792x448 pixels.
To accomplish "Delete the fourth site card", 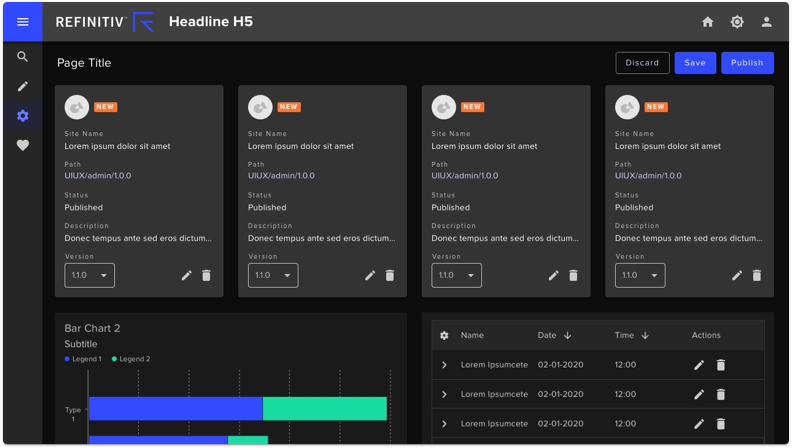I will tap(757, 275).
